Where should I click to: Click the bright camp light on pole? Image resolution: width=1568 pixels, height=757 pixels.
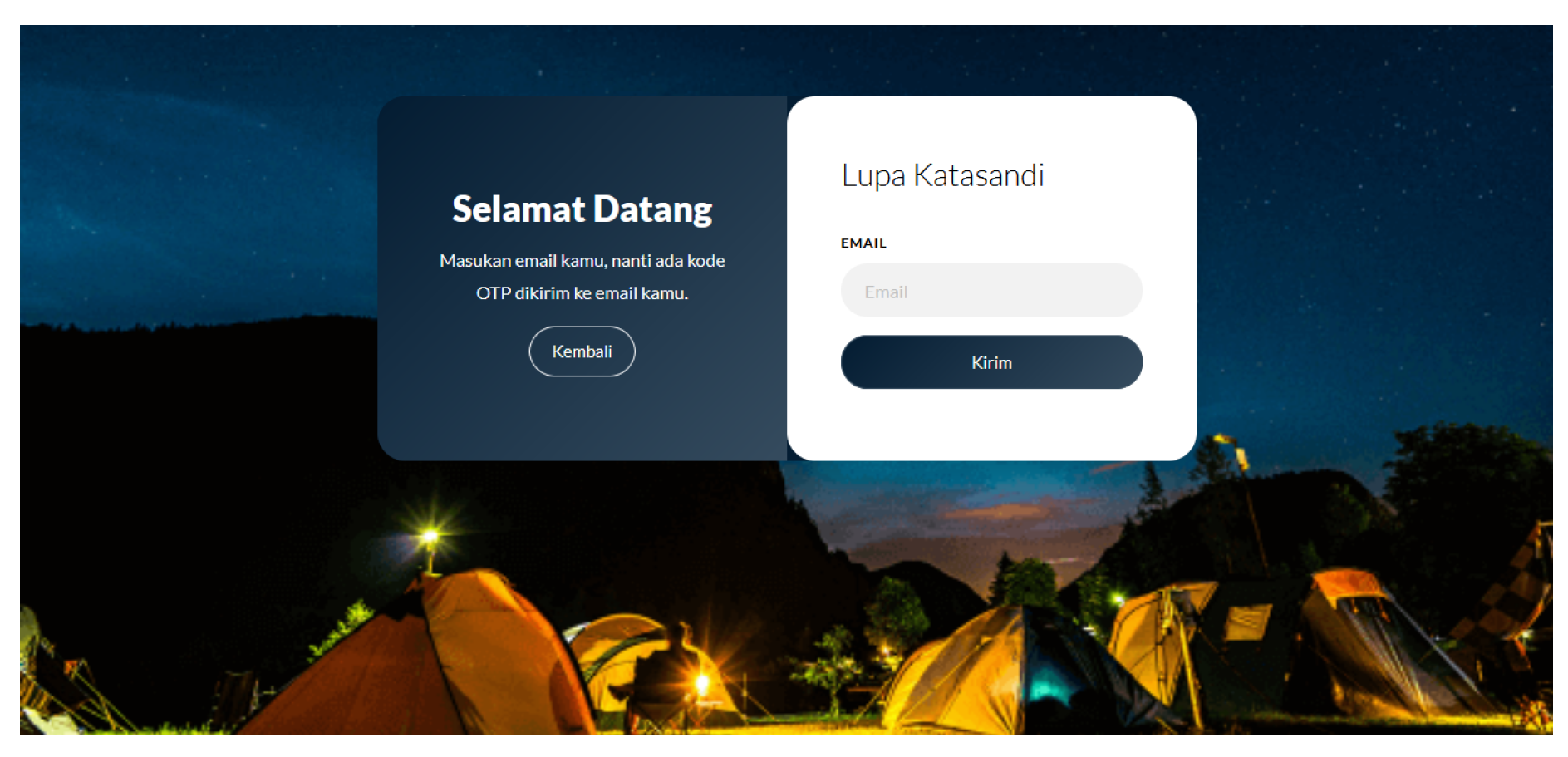tap(430, 537)
